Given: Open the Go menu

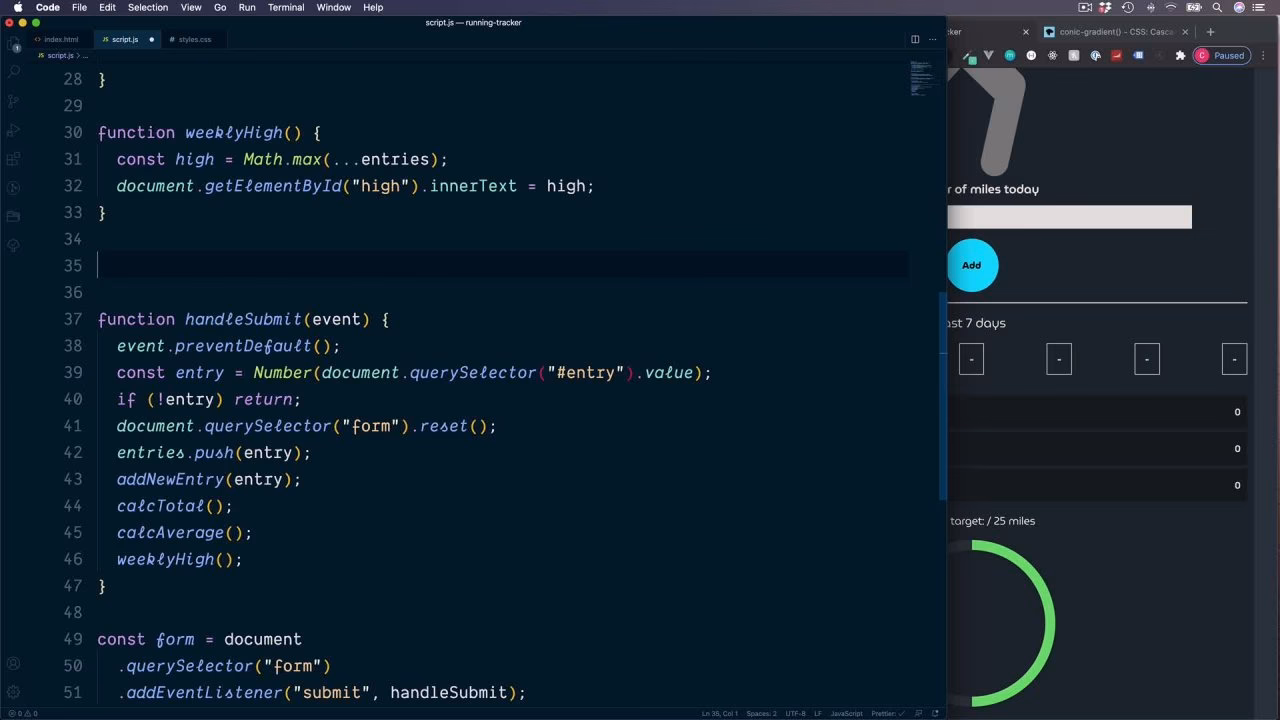Looking at the screenshot, I should pos(220,7).
